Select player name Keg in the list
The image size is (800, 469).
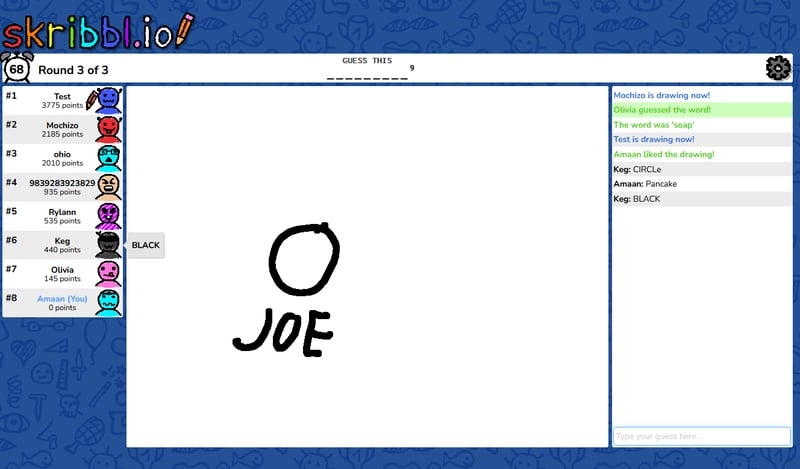(x=62, y=241)
